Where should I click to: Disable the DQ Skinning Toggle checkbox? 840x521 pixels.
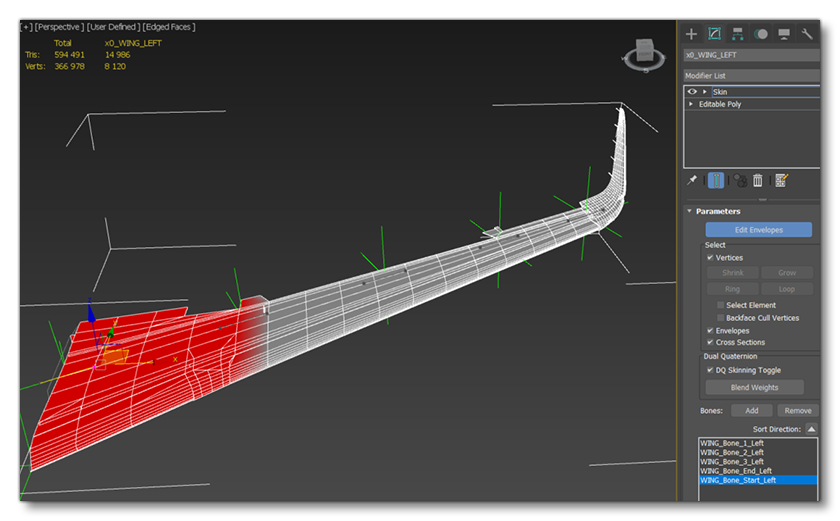pos(710,370)
